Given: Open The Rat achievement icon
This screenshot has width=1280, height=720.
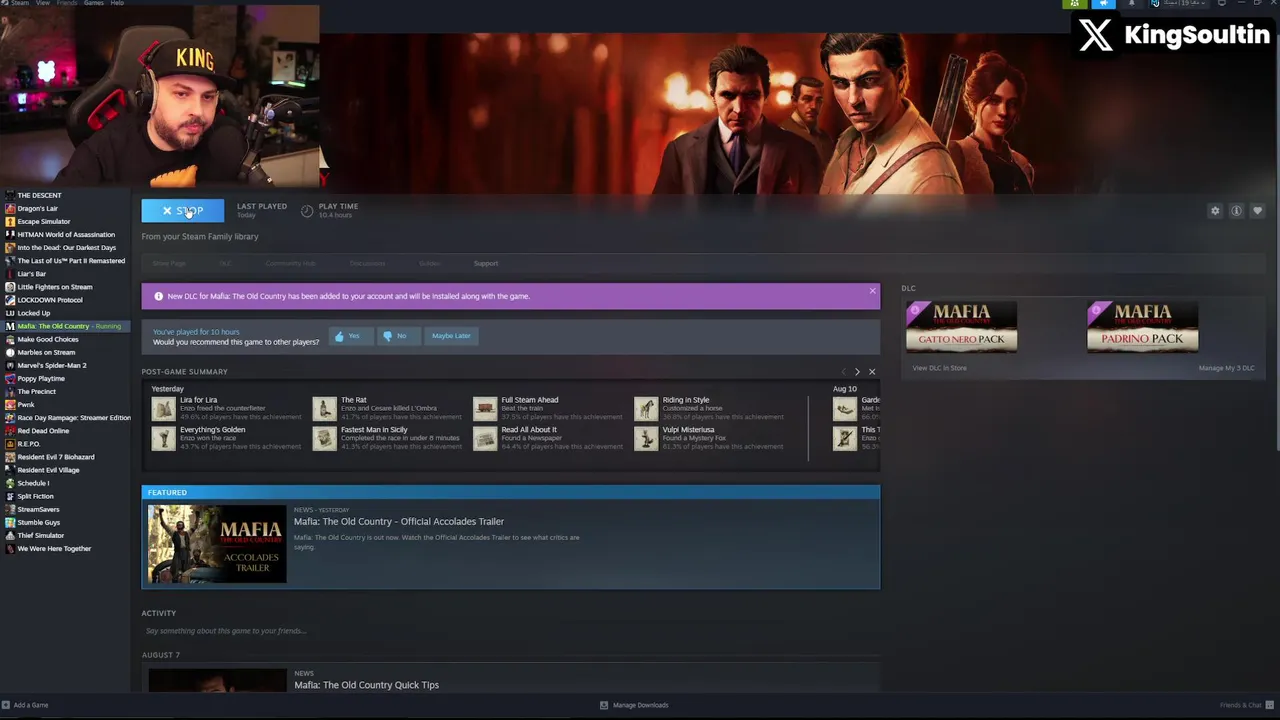Looking at the screenshot, I should (324, 408).
